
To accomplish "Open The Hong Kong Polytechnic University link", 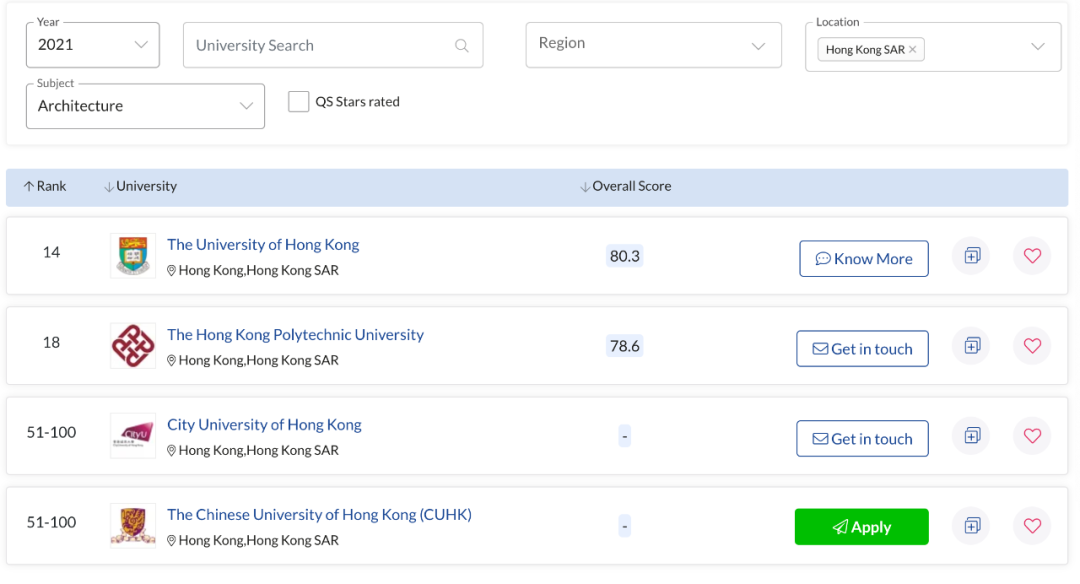I will click(295, 335).
